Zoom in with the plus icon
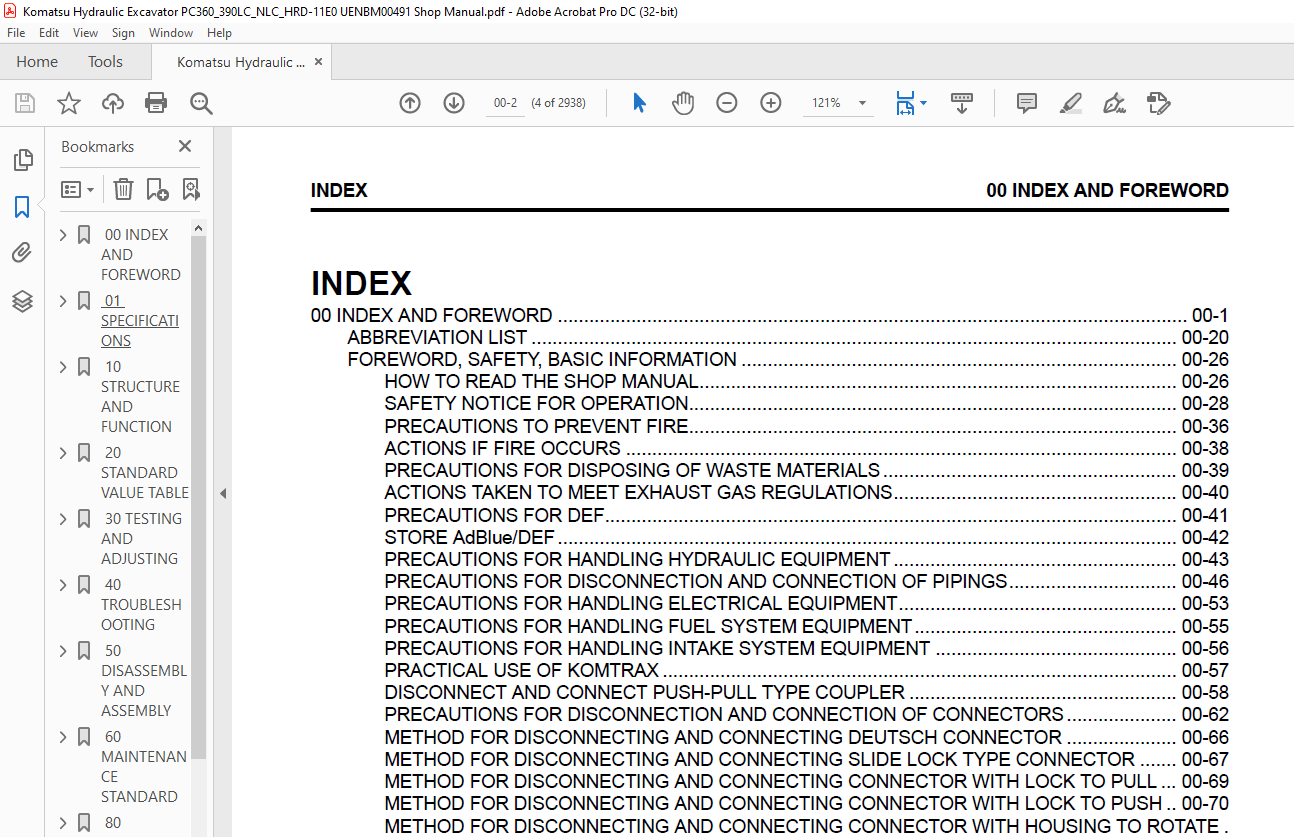This screenshot has width=1294, height=837. [771, 103]
